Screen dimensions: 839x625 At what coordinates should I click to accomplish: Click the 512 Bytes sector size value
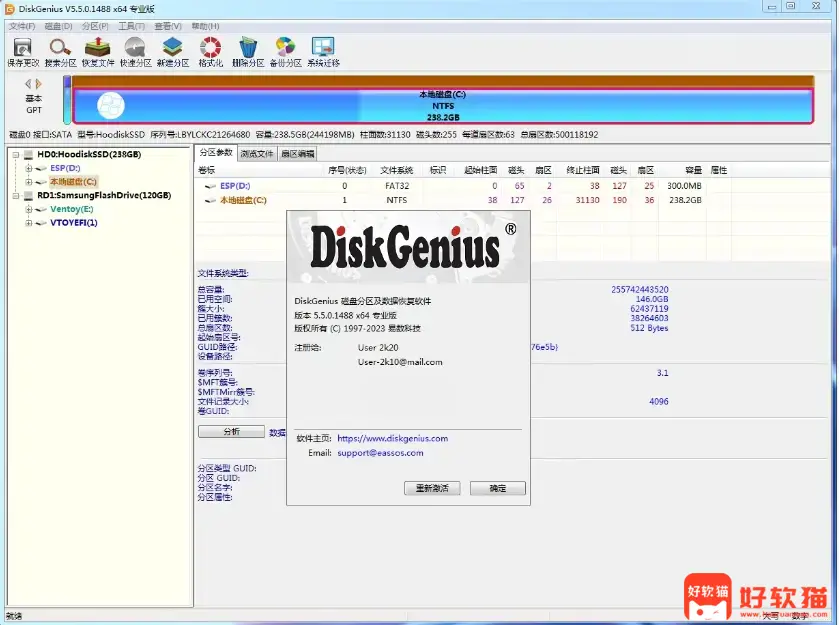tap(649, 328)
